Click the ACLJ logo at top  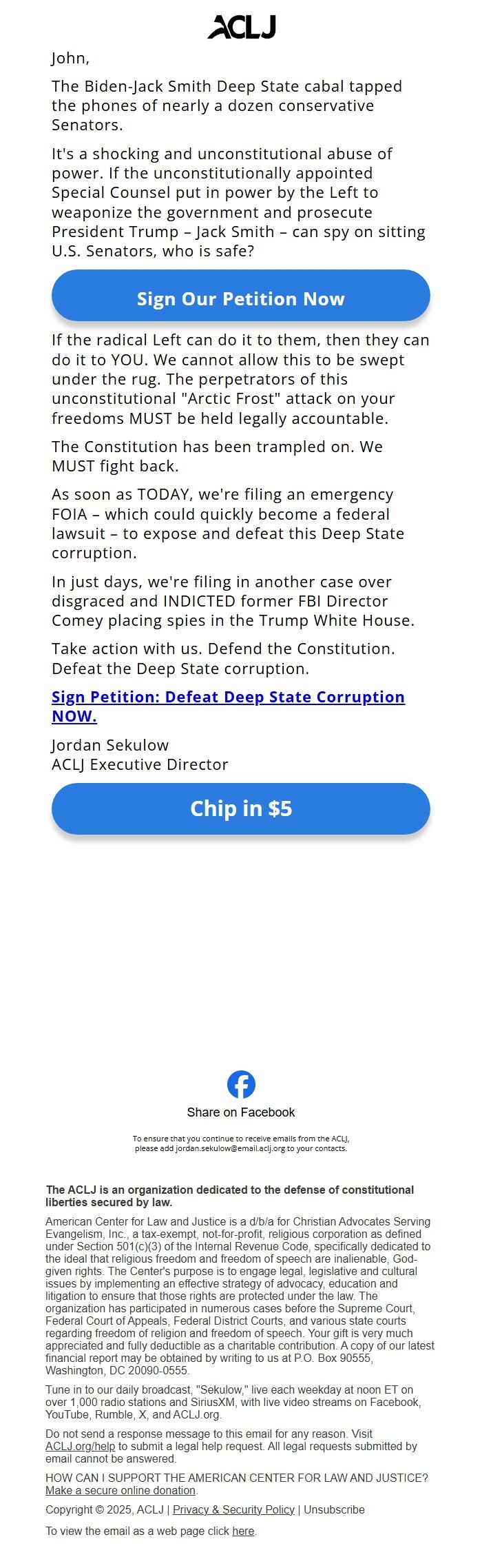(x=241, y=27)
